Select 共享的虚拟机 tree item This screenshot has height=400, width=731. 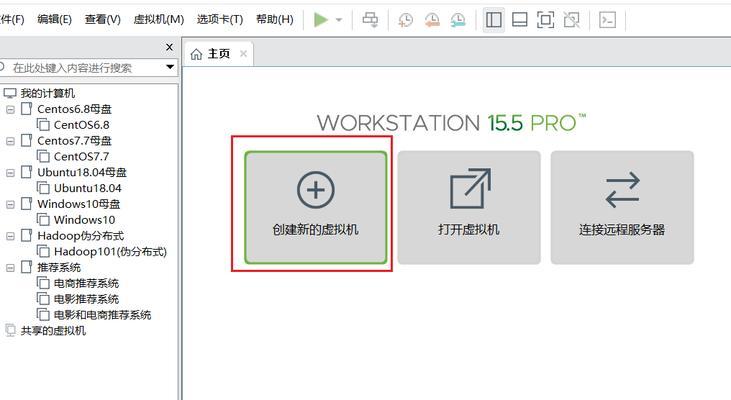pyautogui.click(x=53, y=331)
